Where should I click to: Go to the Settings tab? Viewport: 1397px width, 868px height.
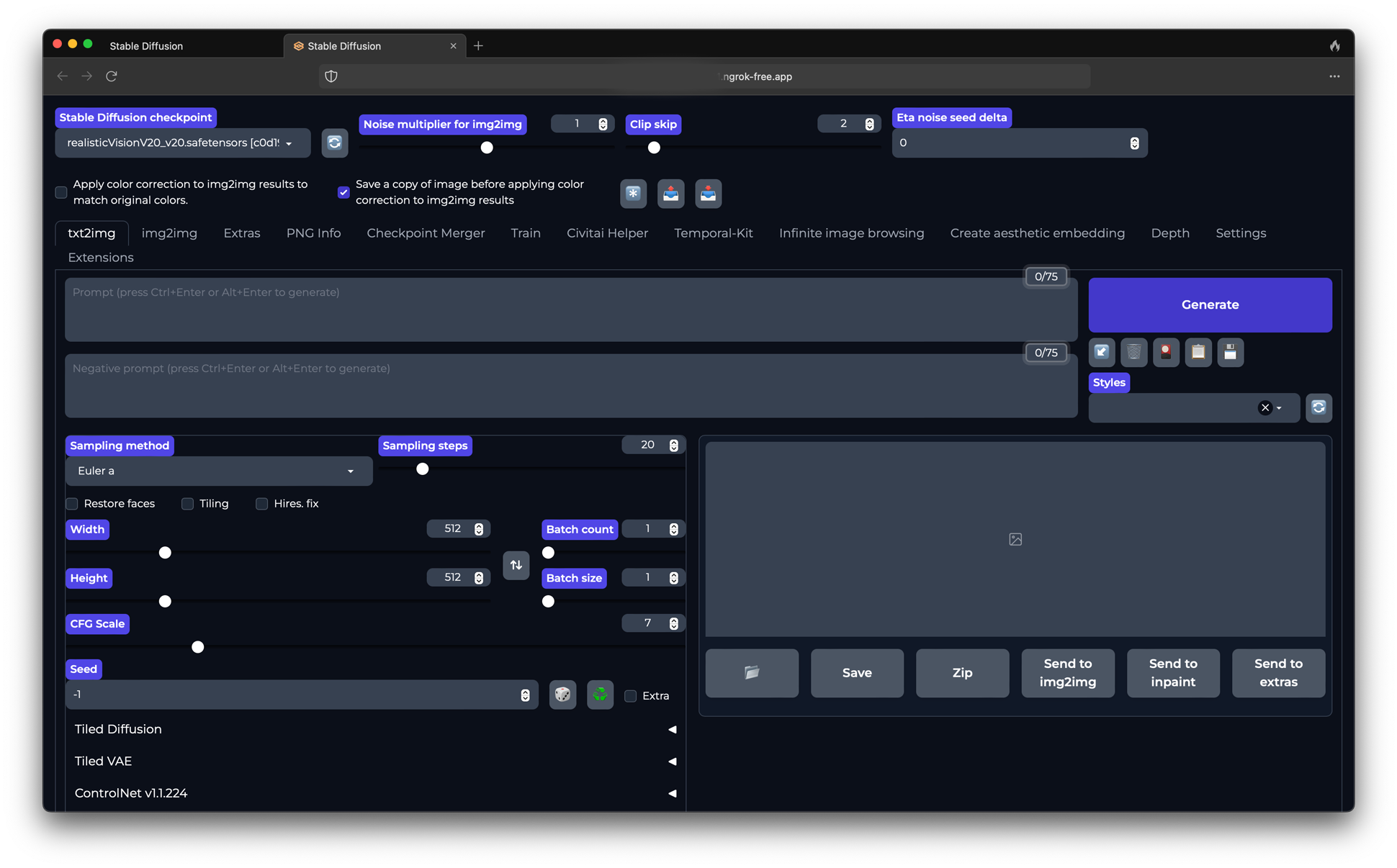(x=1241, y=233)
